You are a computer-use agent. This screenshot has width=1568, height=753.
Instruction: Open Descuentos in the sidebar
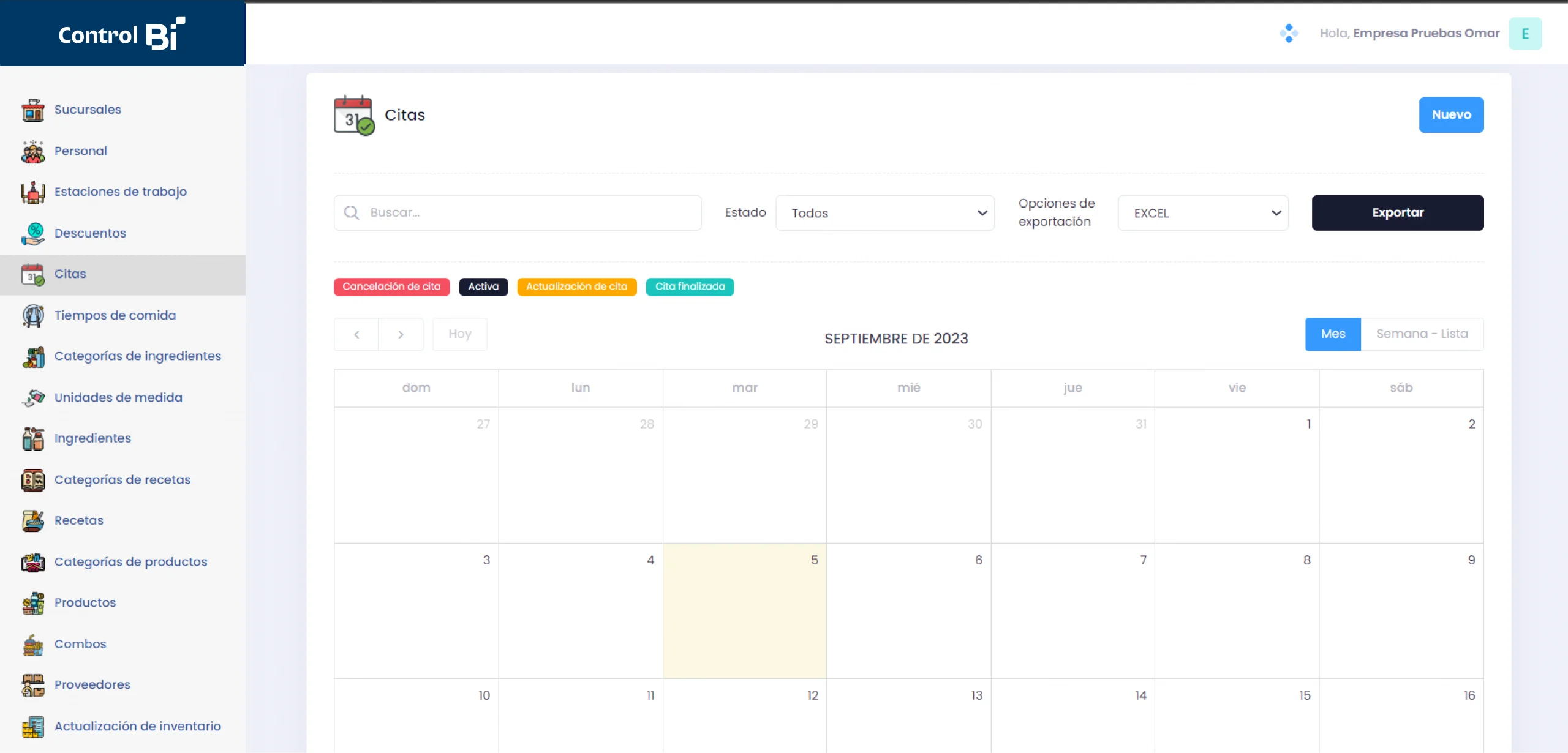click(x=90, y=233)
